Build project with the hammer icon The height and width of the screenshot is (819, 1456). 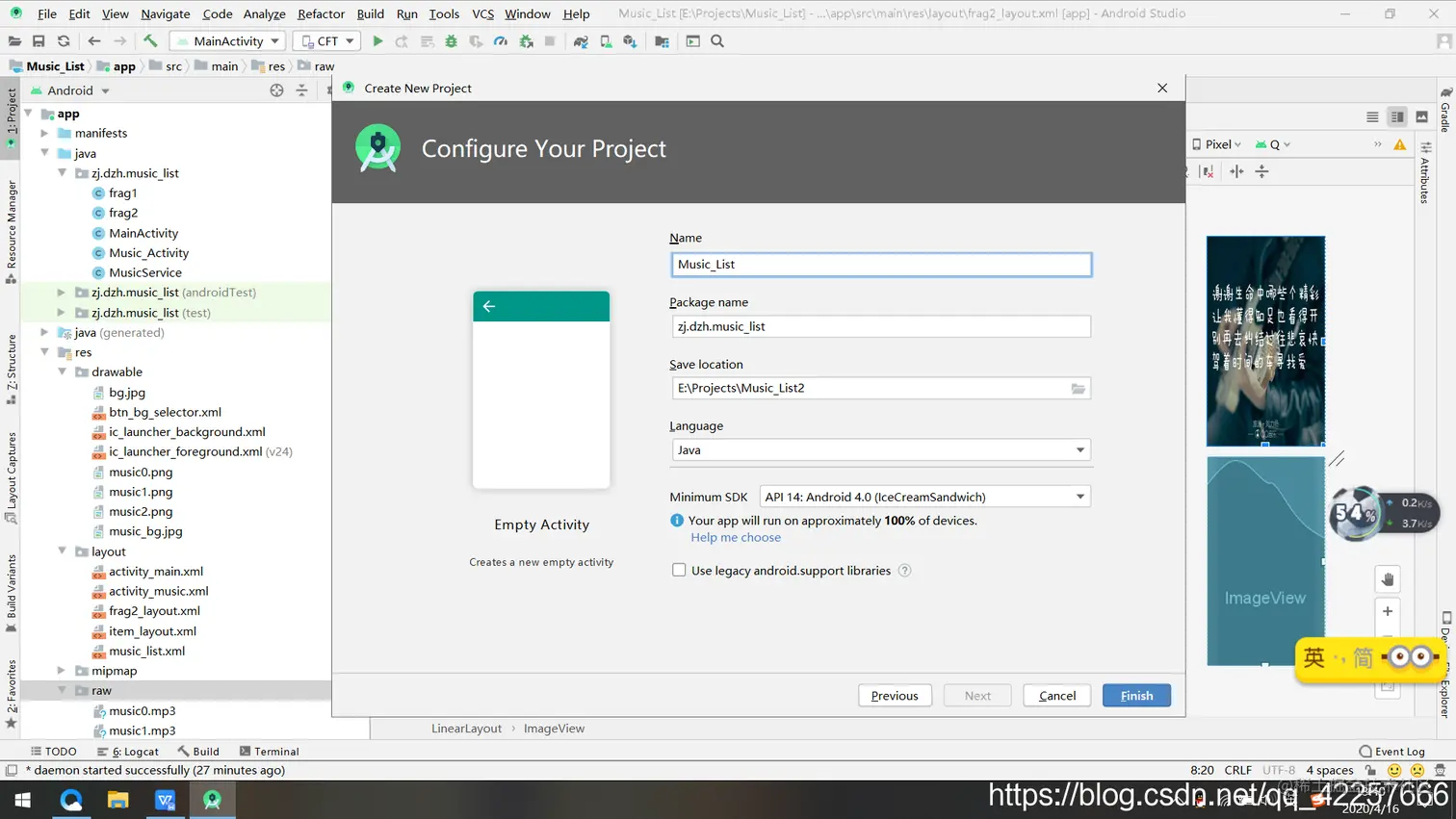(150, 41)
